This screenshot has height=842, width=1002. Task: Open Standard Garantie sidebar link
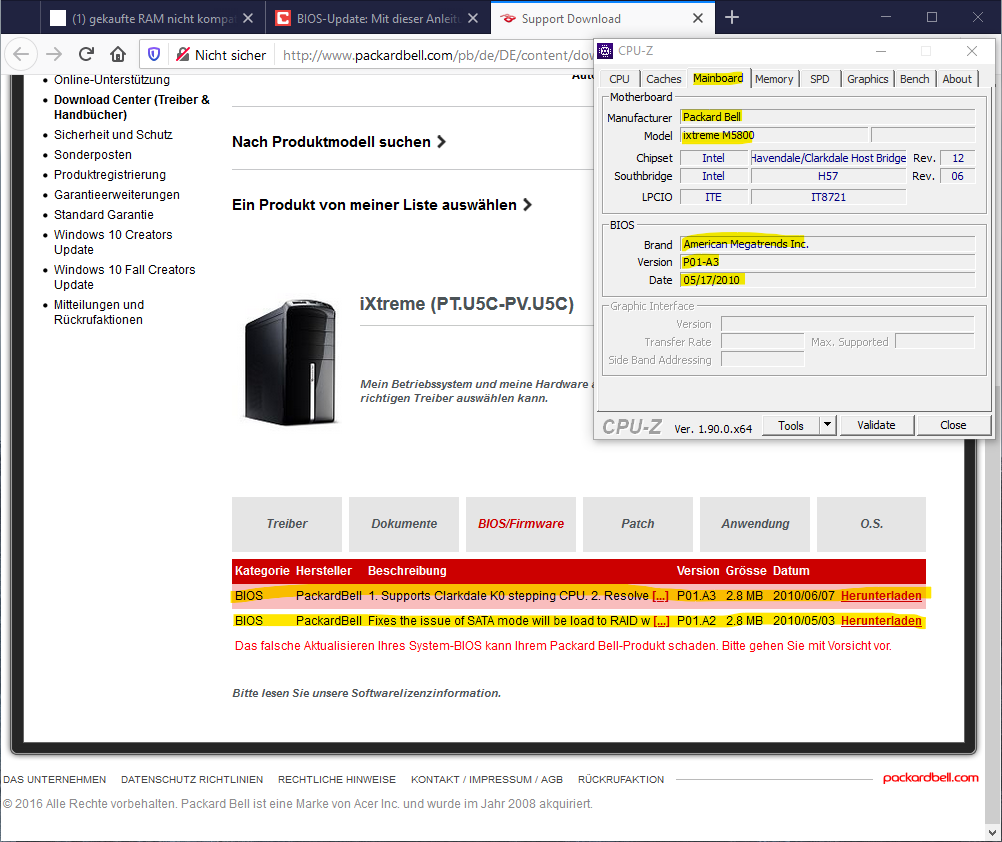pos(104,215)
